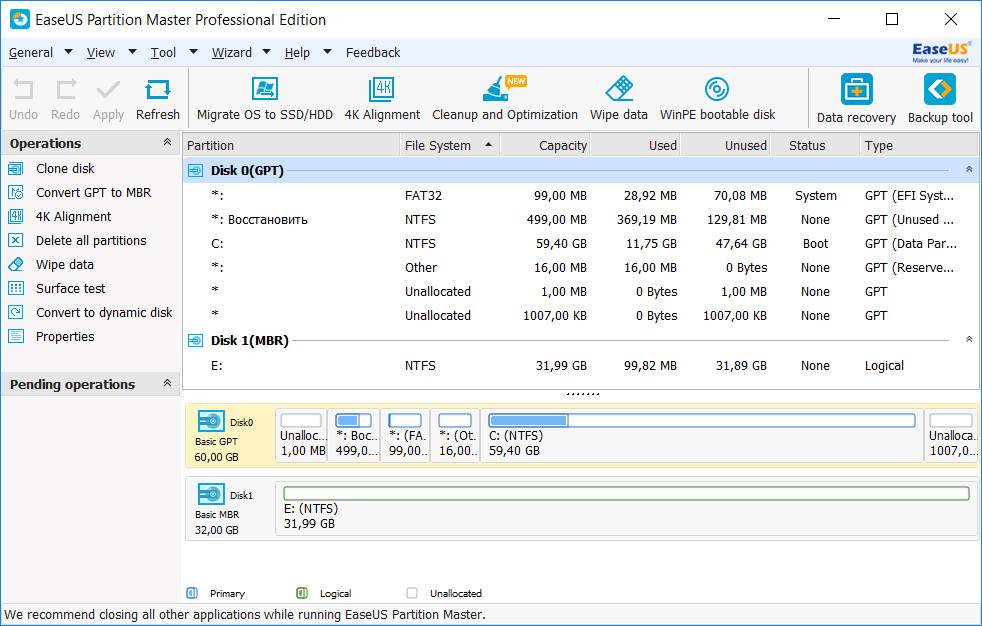Collapse the Operations panel

(x=167, y=142)
